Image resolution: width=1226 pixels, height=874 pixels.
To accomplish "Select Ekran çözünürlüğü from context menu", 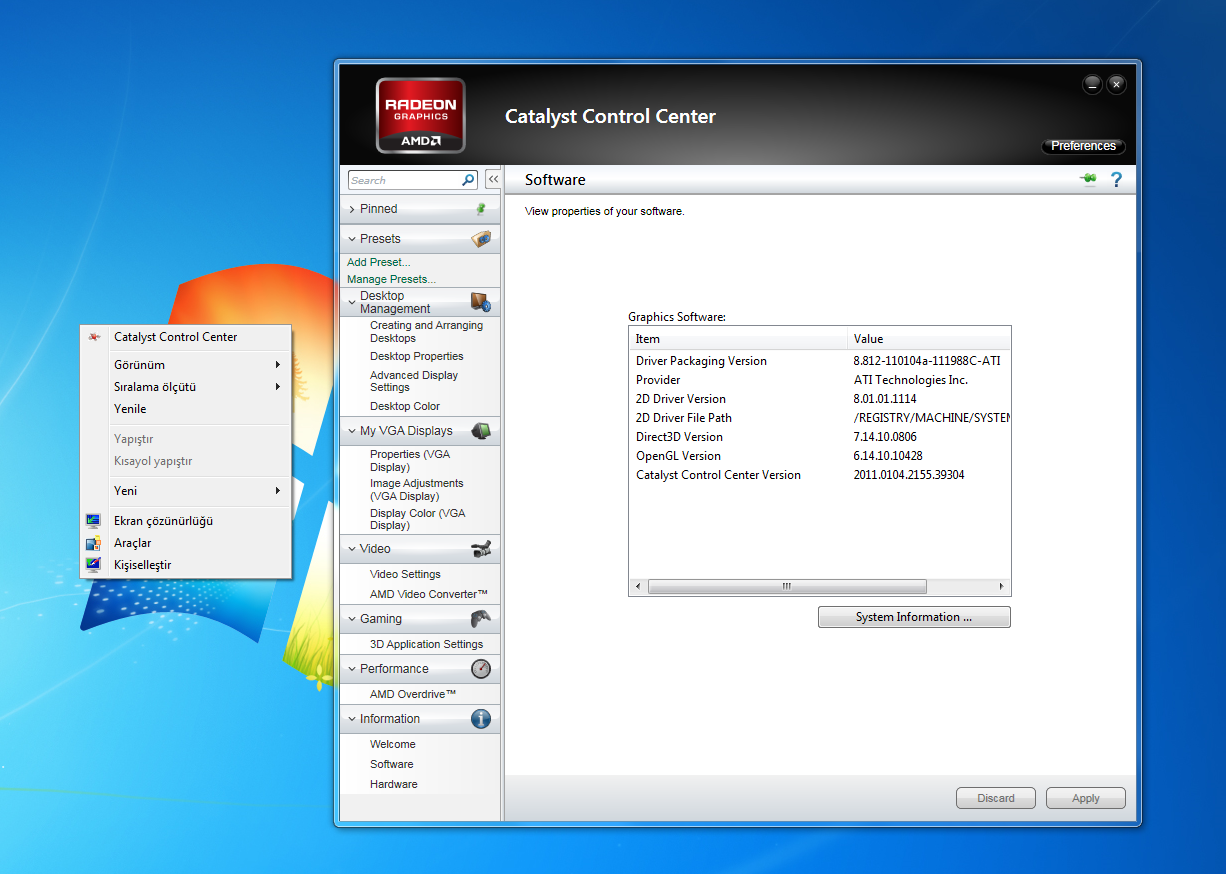I will (x=163, y=521).
